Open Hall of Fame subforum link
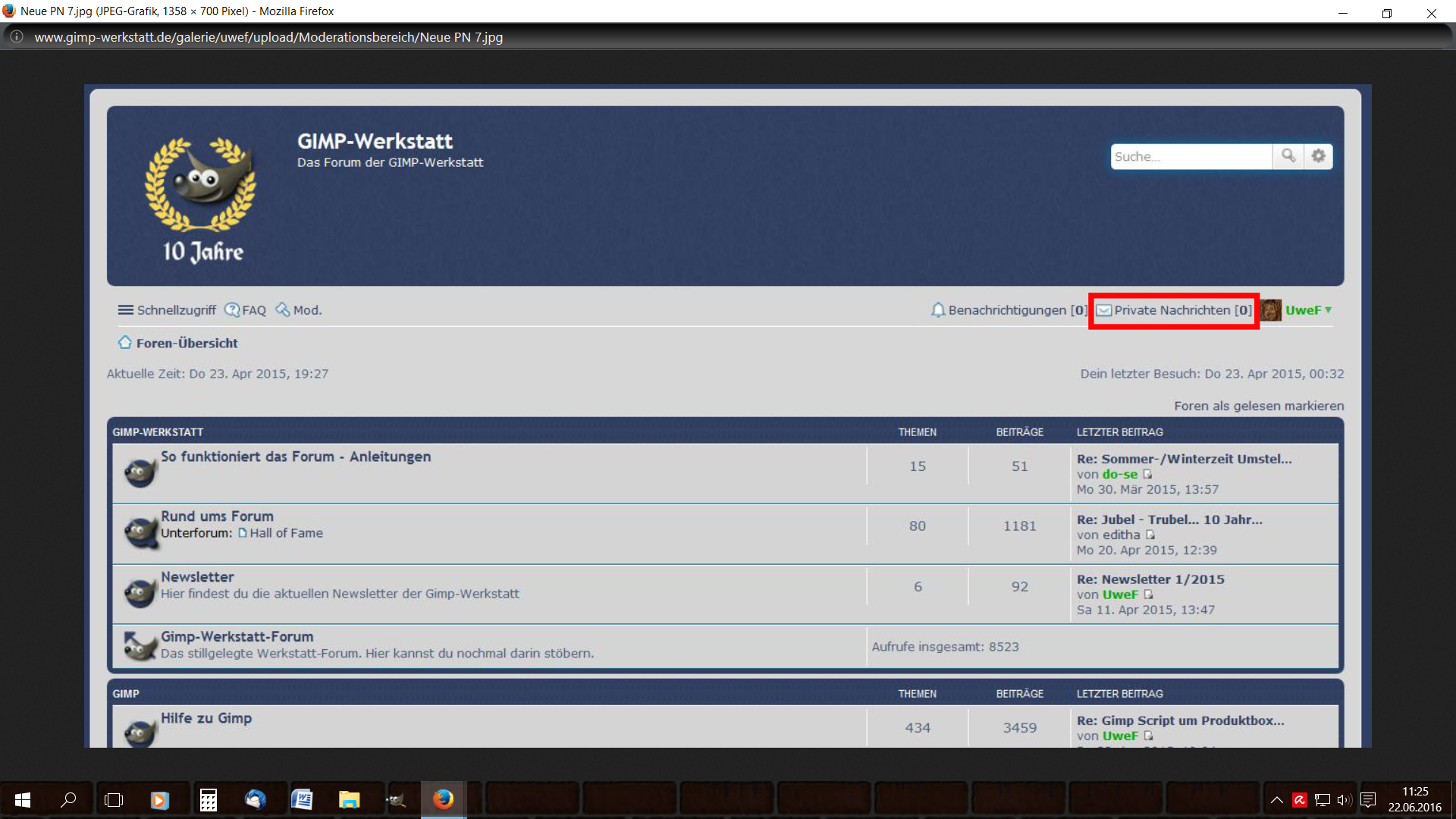 tap(286, 533)
